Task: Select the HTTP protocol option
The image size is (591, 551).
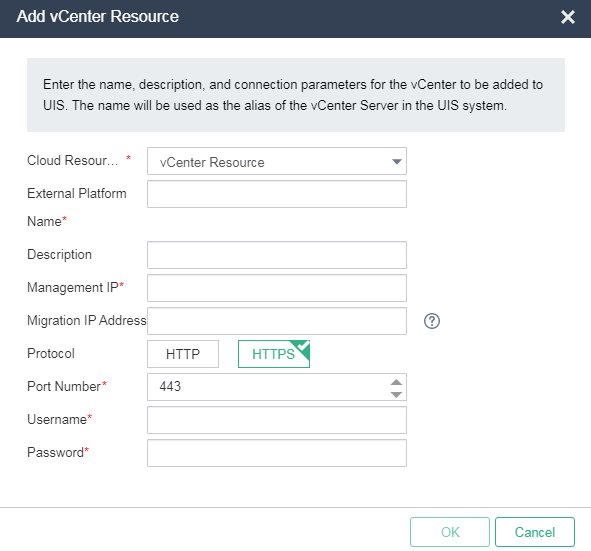Action: point(183,354)
